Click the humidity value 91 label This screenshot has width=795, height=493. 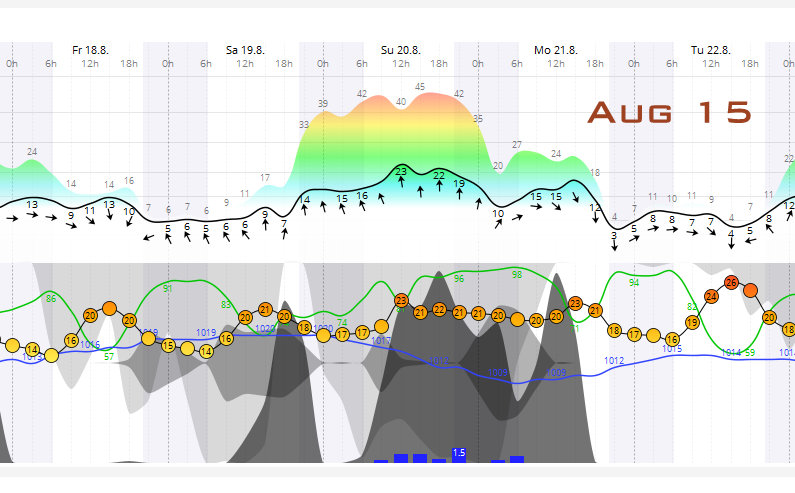tap(168, 288)
